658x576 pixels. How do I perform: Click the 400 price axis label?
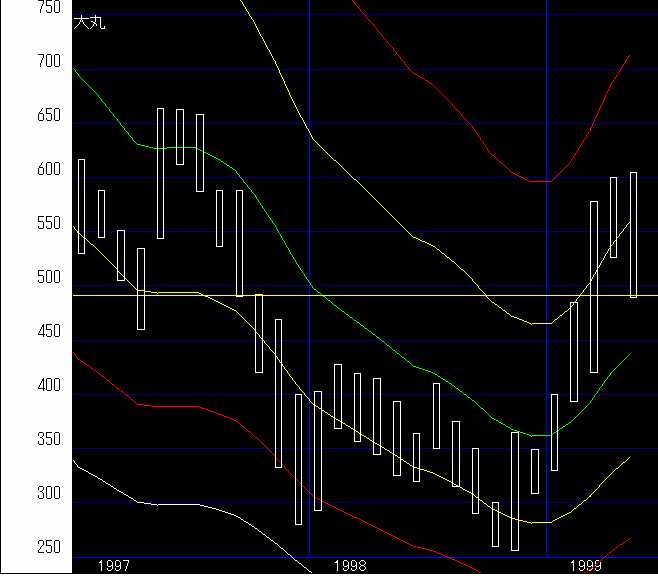(48, 386)
